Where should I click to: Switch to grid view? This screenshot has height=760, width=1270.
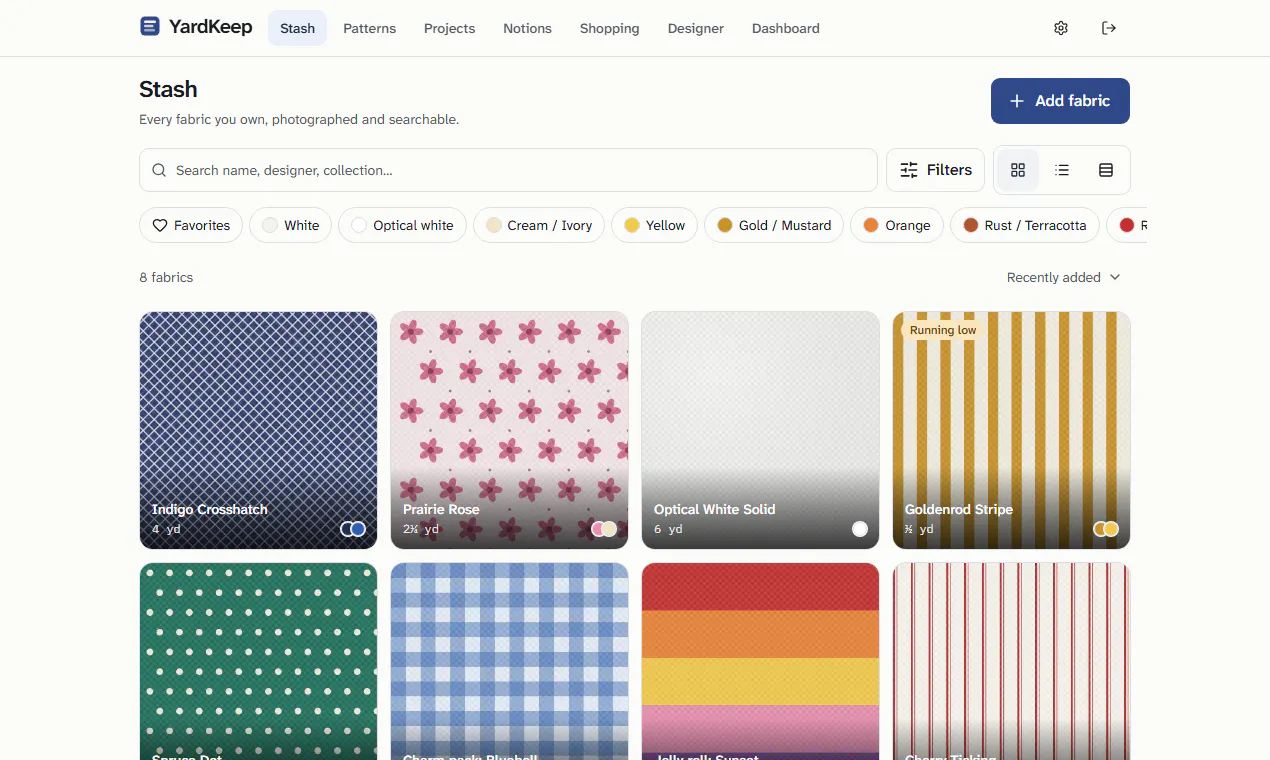point(1018,170)
